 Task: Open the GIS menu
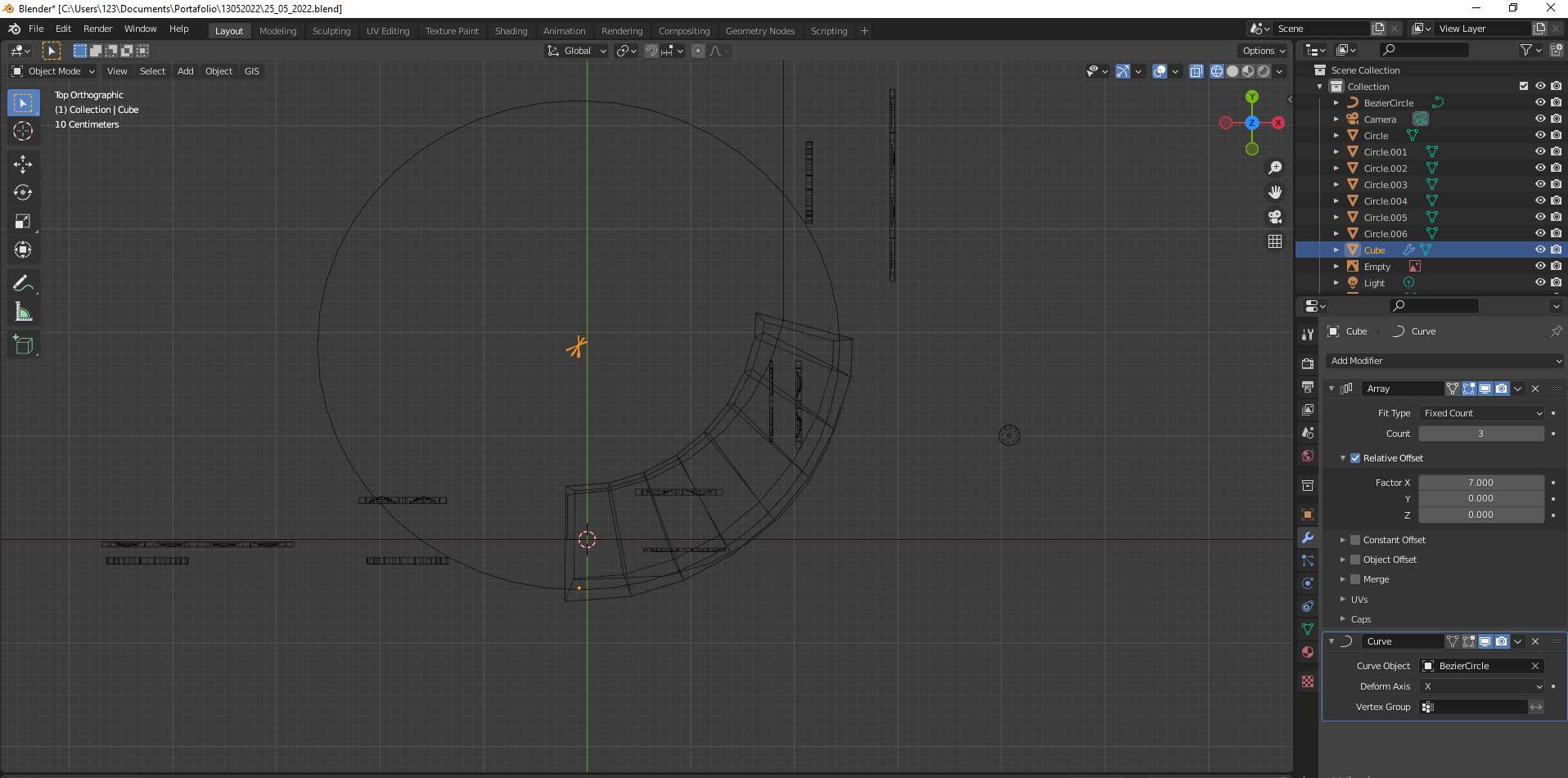pos(252,71)
